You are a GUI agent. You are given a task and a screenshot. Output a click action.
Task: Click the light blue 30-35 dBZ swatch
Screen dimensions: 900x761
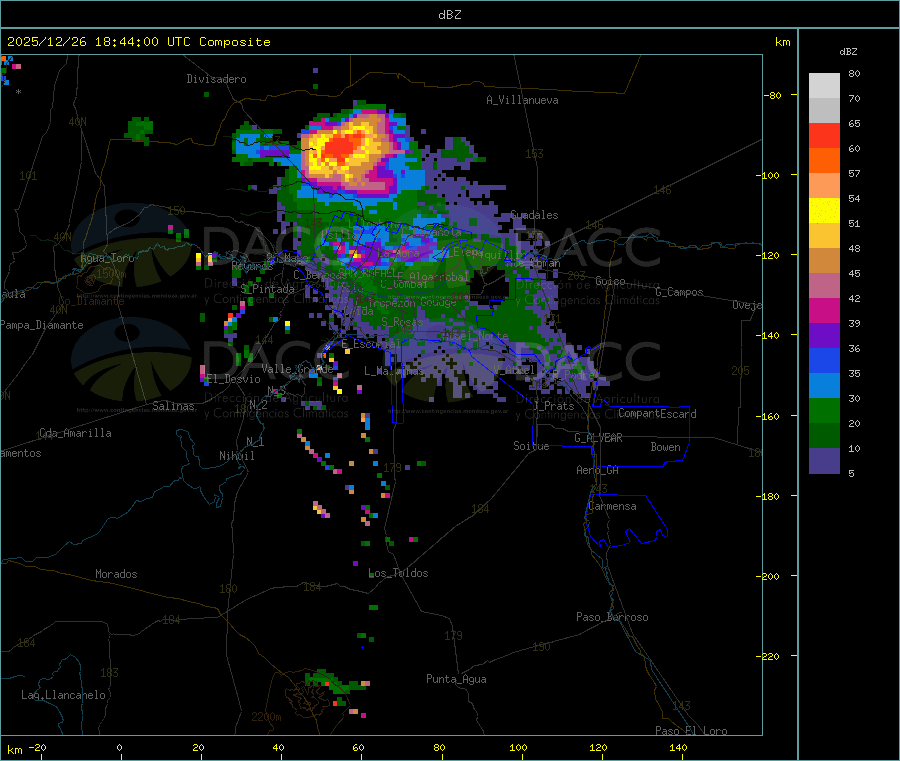[824, 386]
